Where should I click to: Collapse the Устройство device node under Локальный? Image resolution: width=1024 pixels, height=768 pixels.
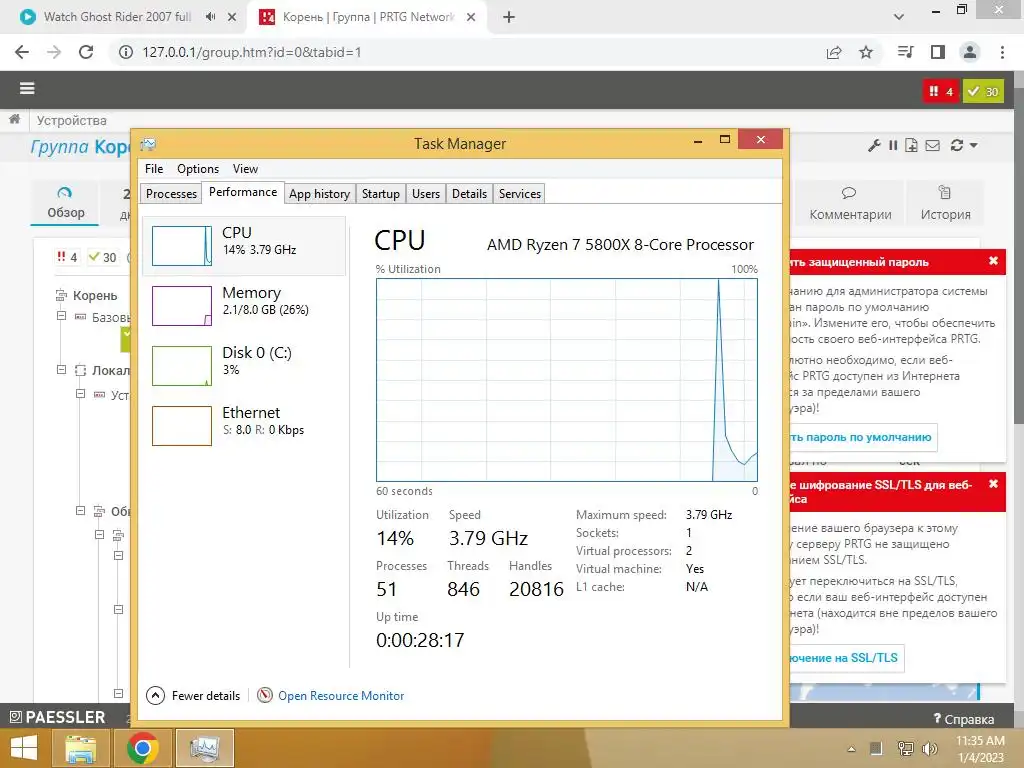80,394
